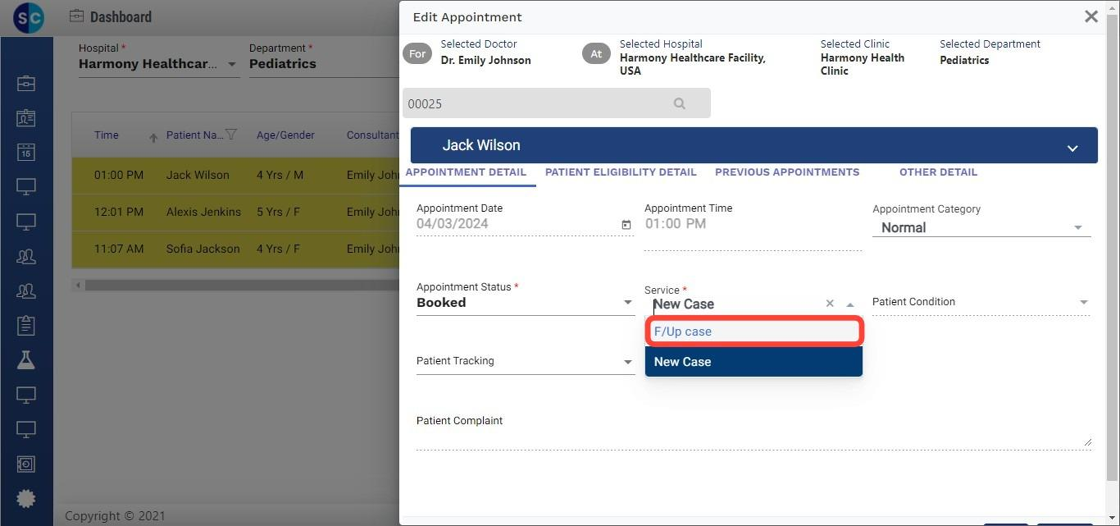Select 'New Case' option in Service list
This screenshot has width=1120, height=526.
[754, 362]
